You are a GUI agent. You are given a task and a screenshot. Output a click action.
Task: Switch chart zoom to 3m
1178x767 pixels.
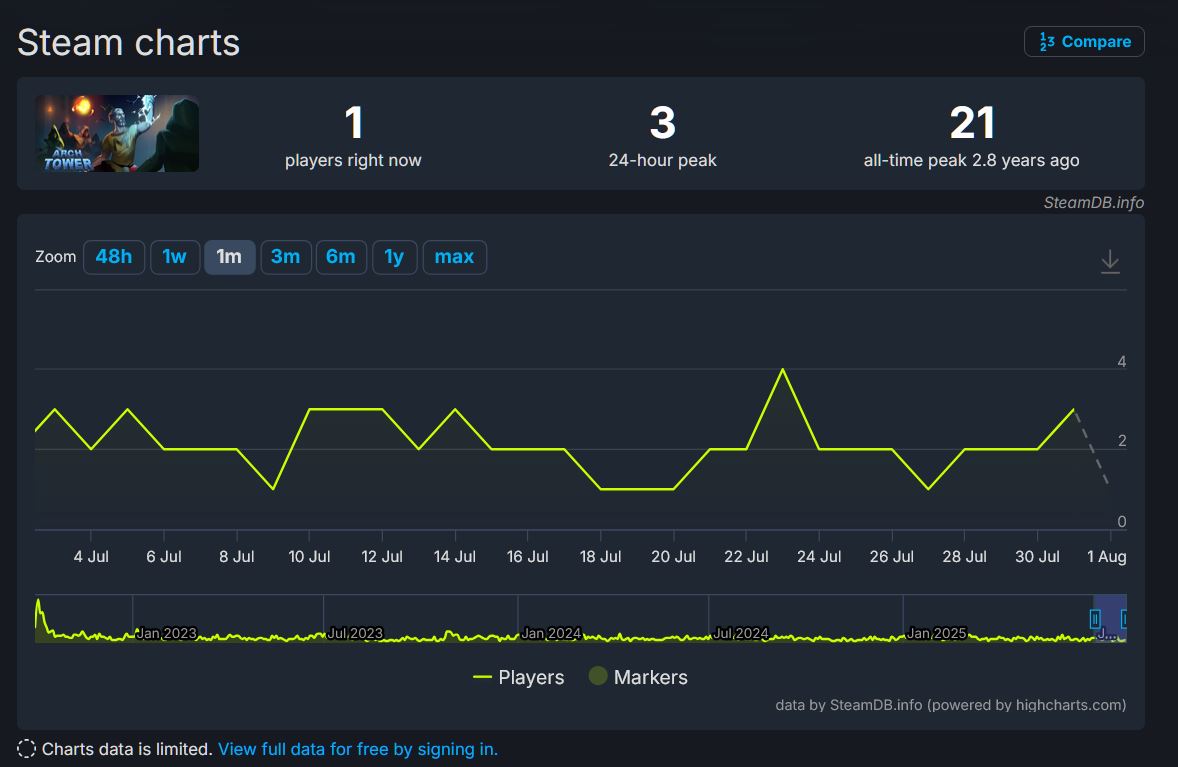(x=285, y=257)
